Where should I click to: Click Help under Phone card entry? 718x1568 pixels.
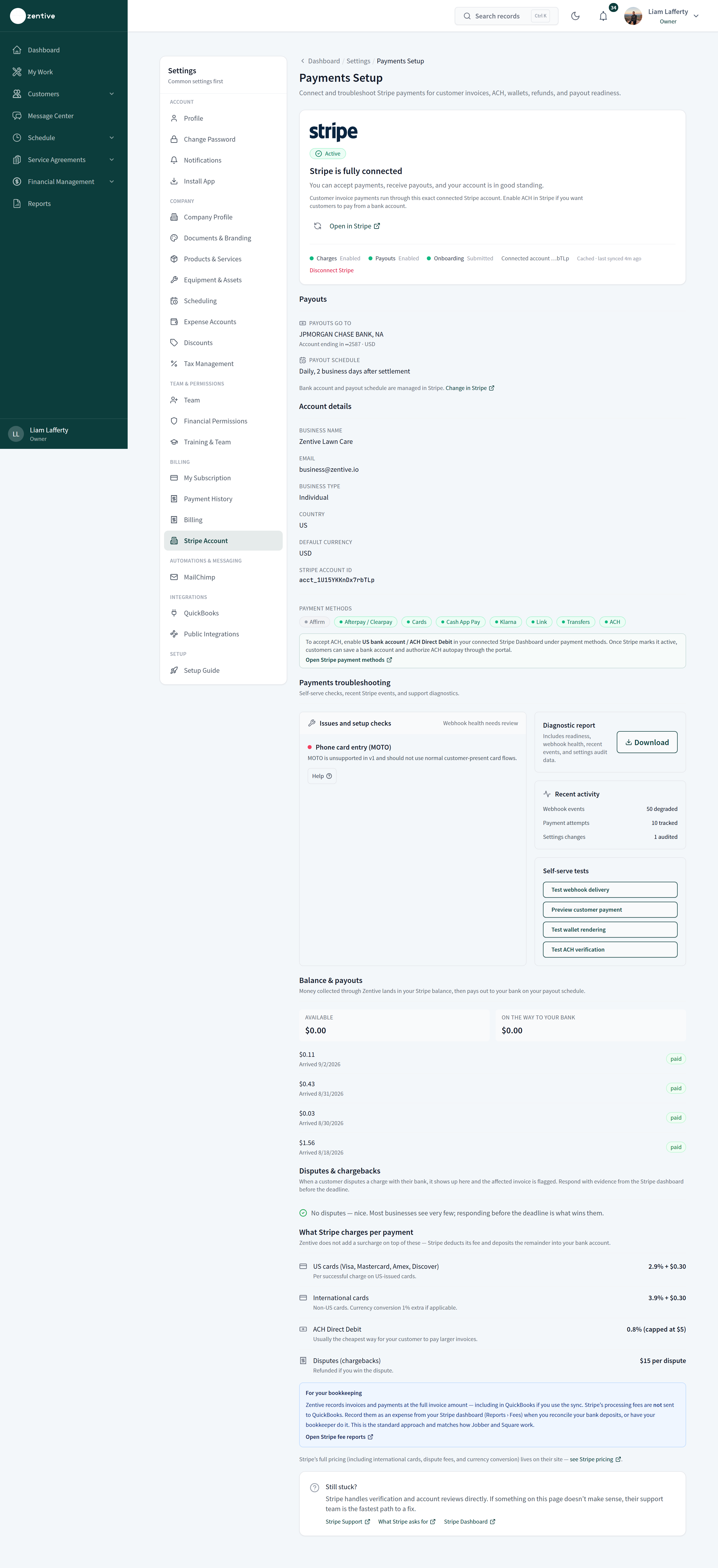click(x=322, y=776)
